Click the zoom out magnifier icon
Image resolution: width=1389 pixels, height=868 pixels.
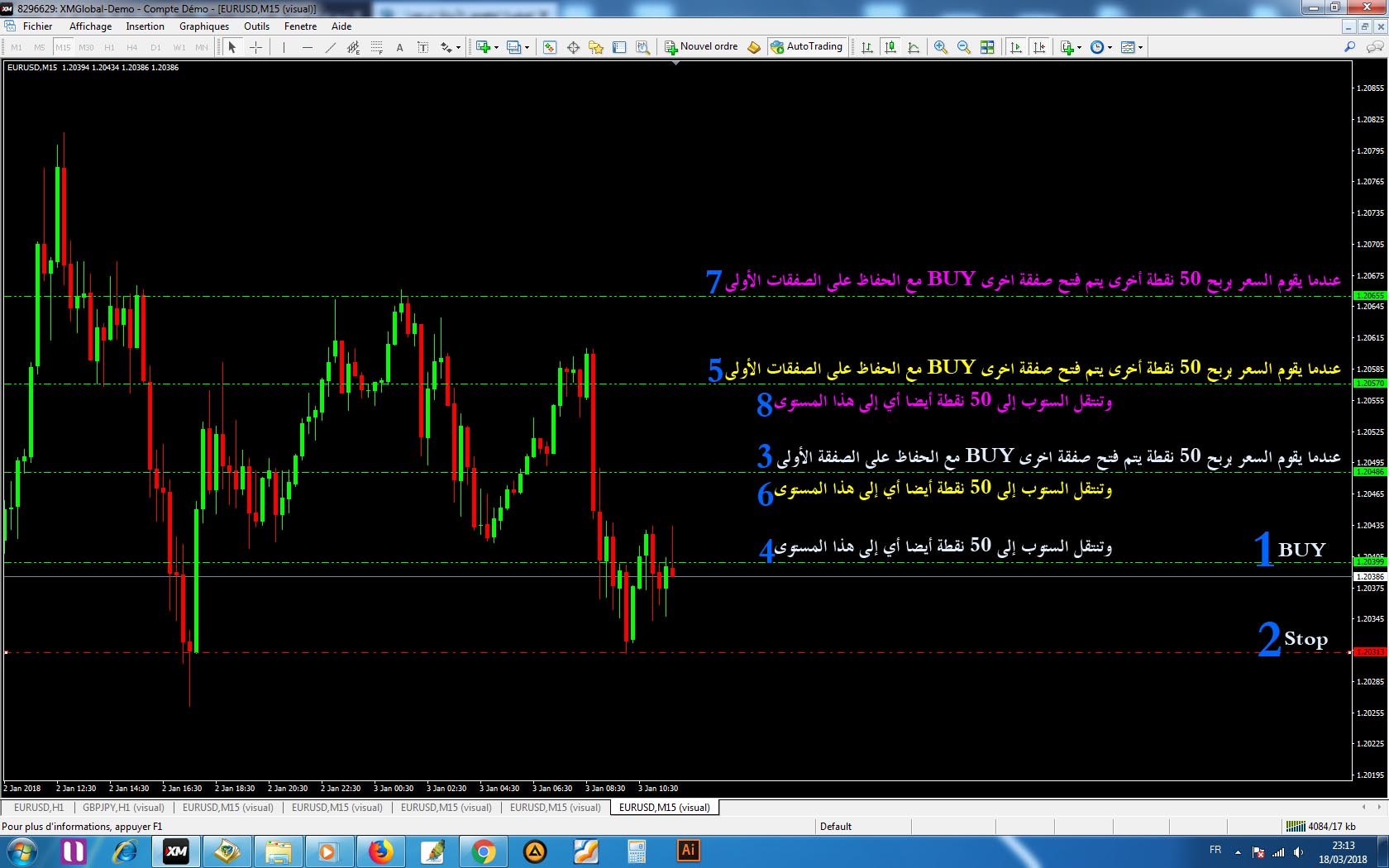tap(963, 47)
